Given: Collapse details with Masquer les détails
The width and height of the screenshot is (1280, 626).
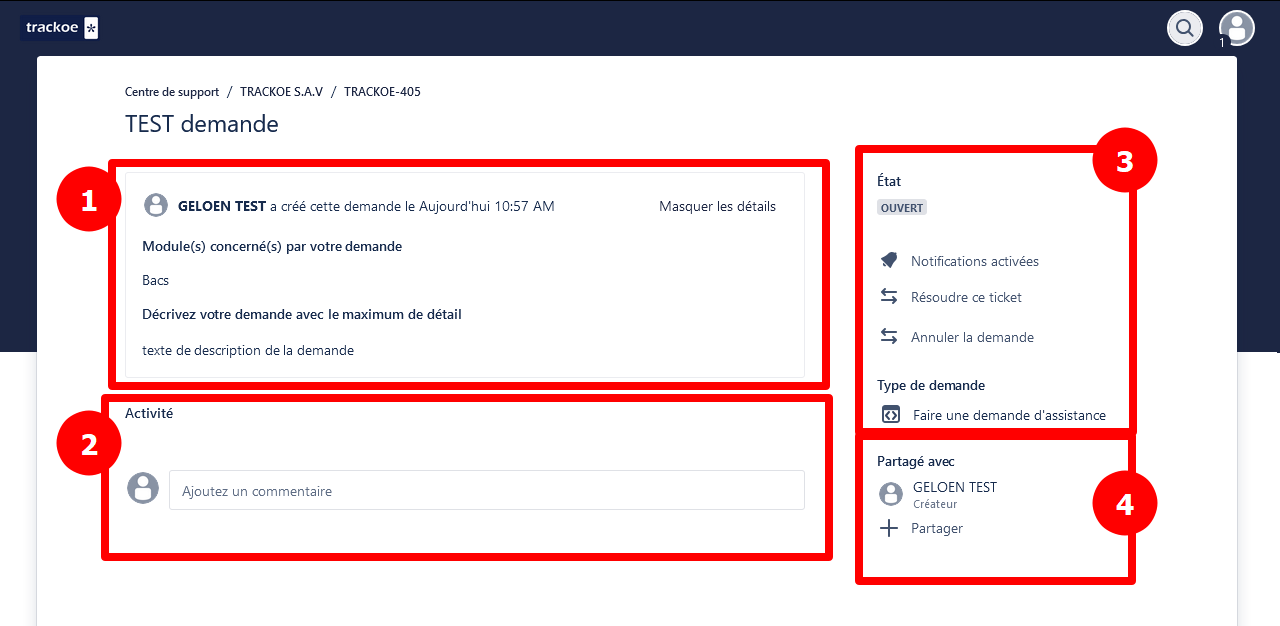Looking at the screenshot, I should tap(717, 207).
